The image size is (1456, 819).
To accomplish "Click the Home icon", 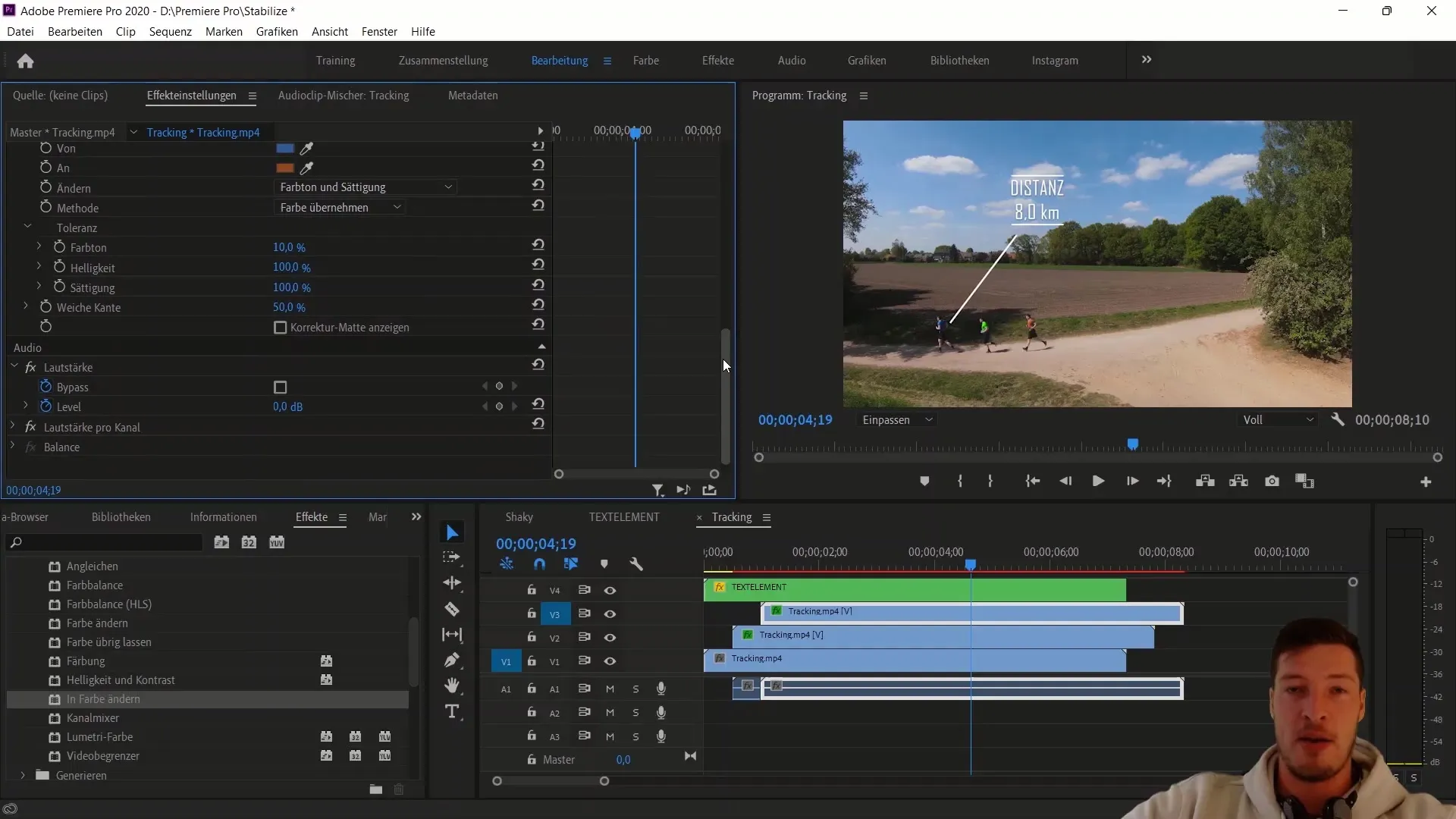I will 25,61.
